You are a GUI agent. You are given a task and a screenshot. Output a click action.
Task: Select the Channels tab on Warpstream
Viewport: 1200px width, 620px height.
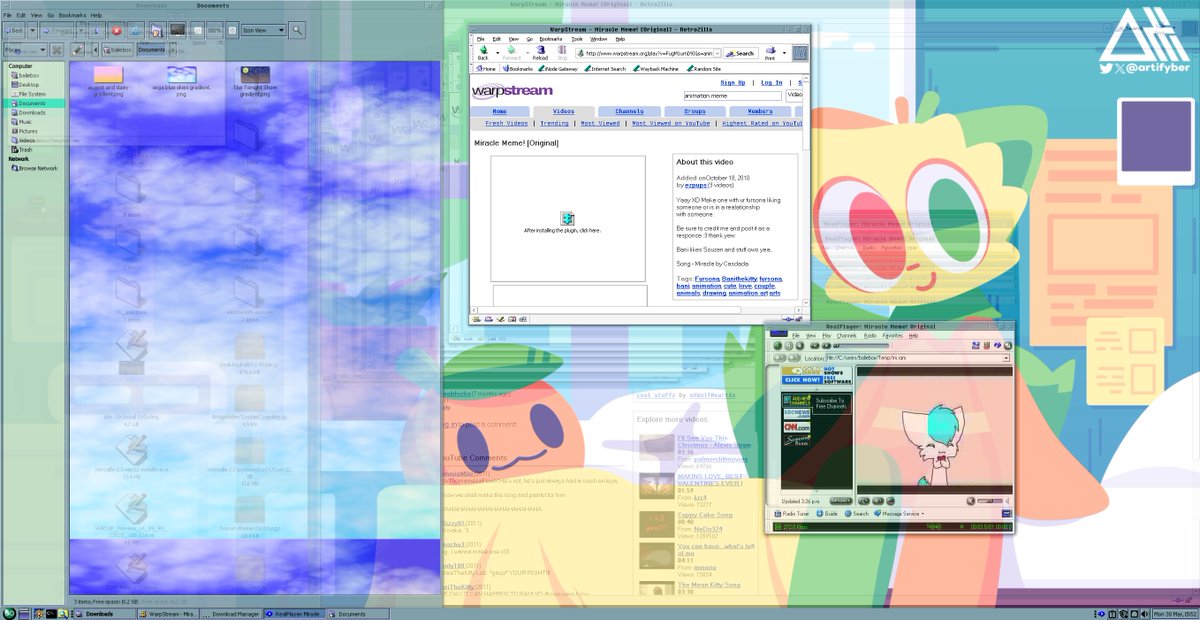(x=629, y=111)
